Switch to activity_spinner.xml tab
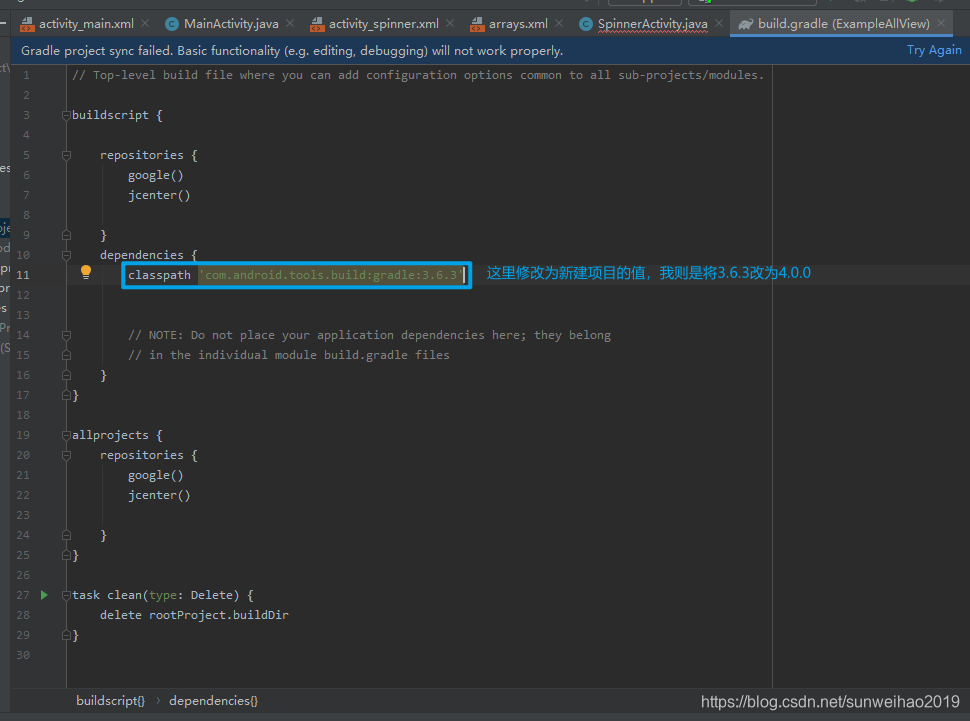Viewport: 970px width, 721px height. (384, 24)
